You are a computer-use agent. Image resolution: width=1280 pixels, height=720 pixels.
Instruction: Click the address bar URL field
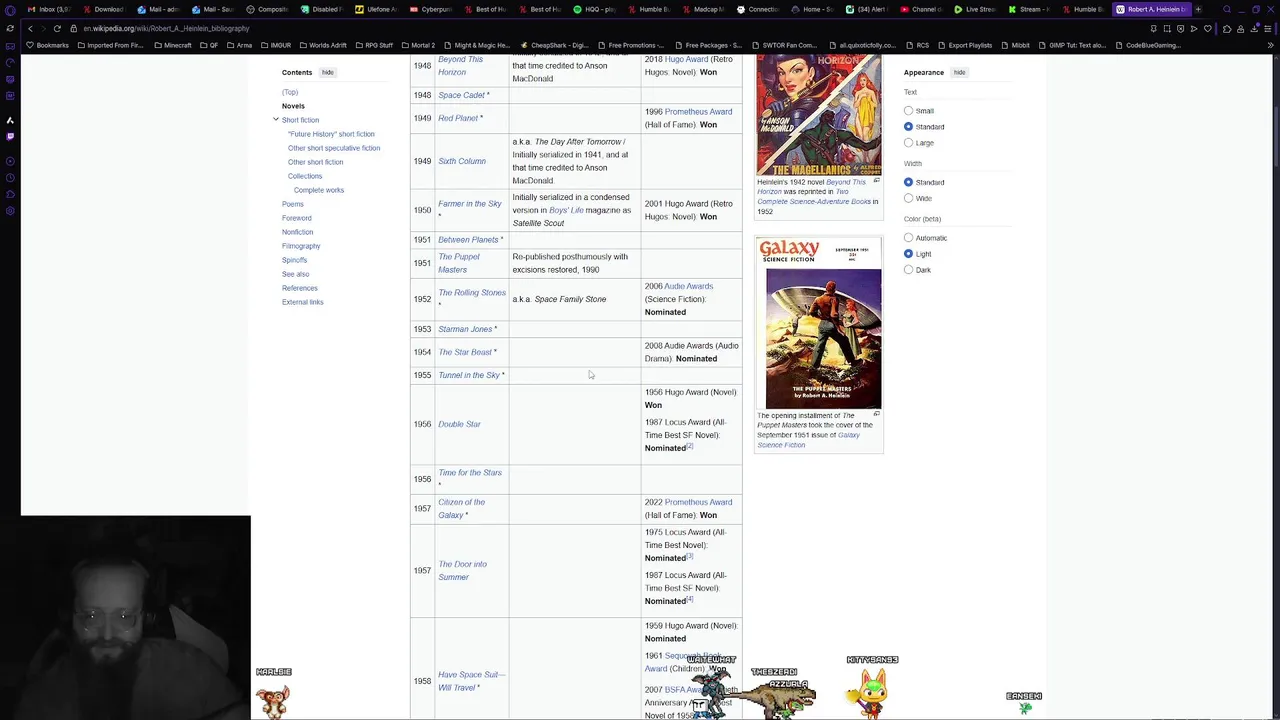(x=600, y=28)
